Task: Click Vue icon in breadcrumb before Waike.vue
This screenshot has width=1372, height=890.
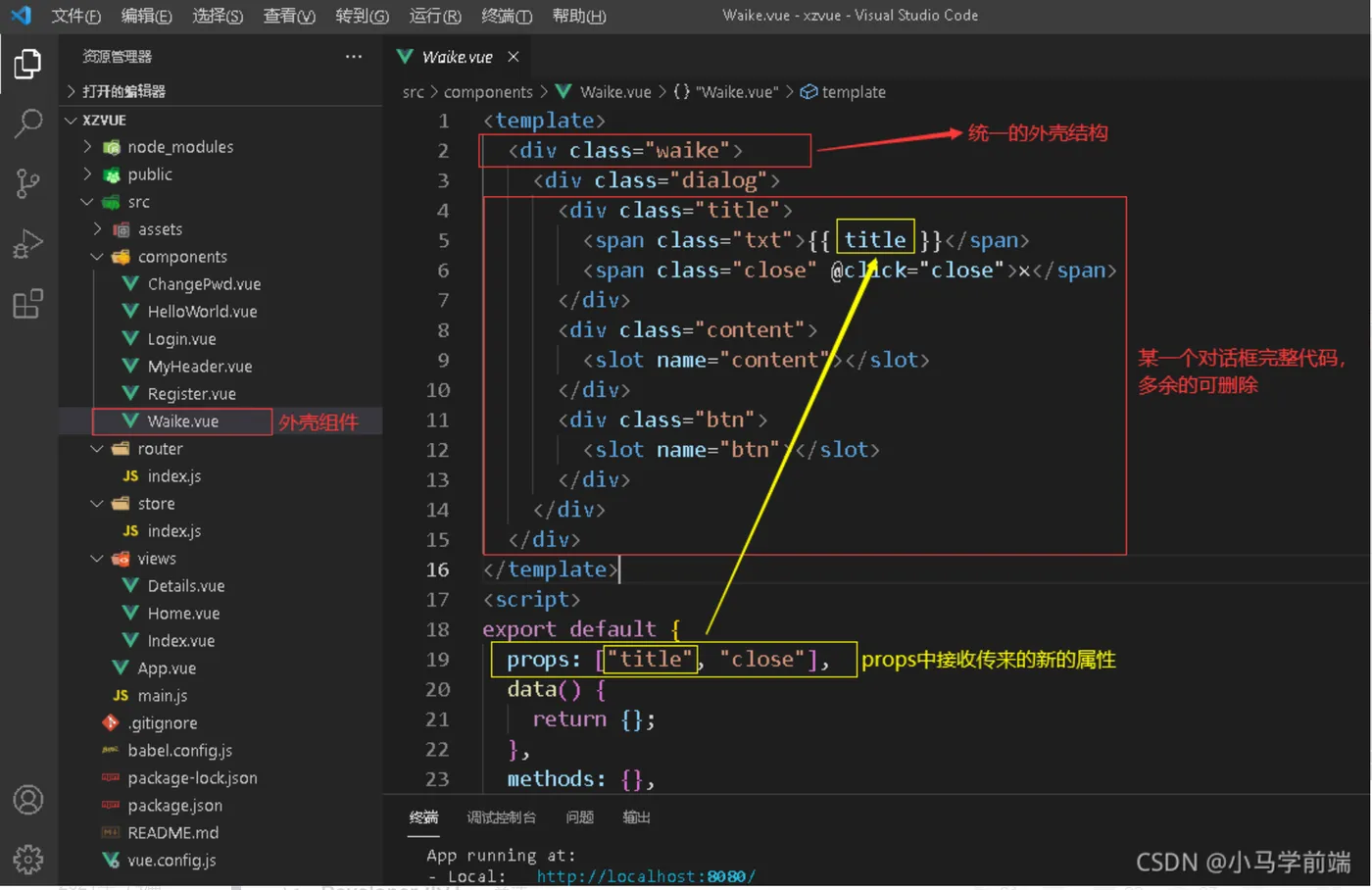Action: (x=563, y=91)
